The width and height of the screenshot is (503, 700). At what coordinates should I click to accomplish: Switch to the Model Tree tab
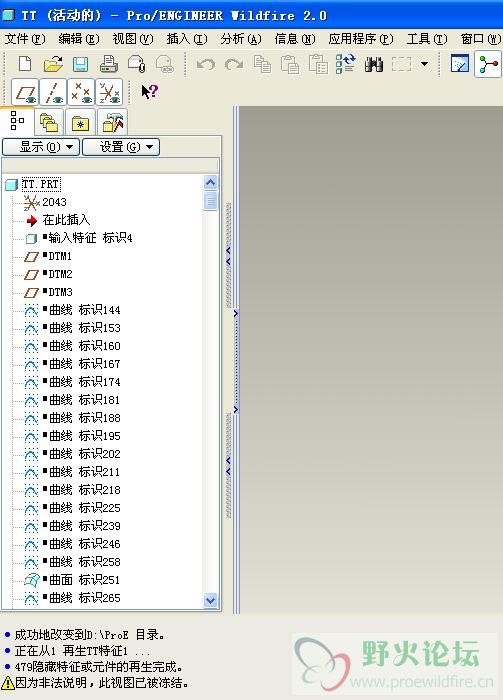click(17, 121)
